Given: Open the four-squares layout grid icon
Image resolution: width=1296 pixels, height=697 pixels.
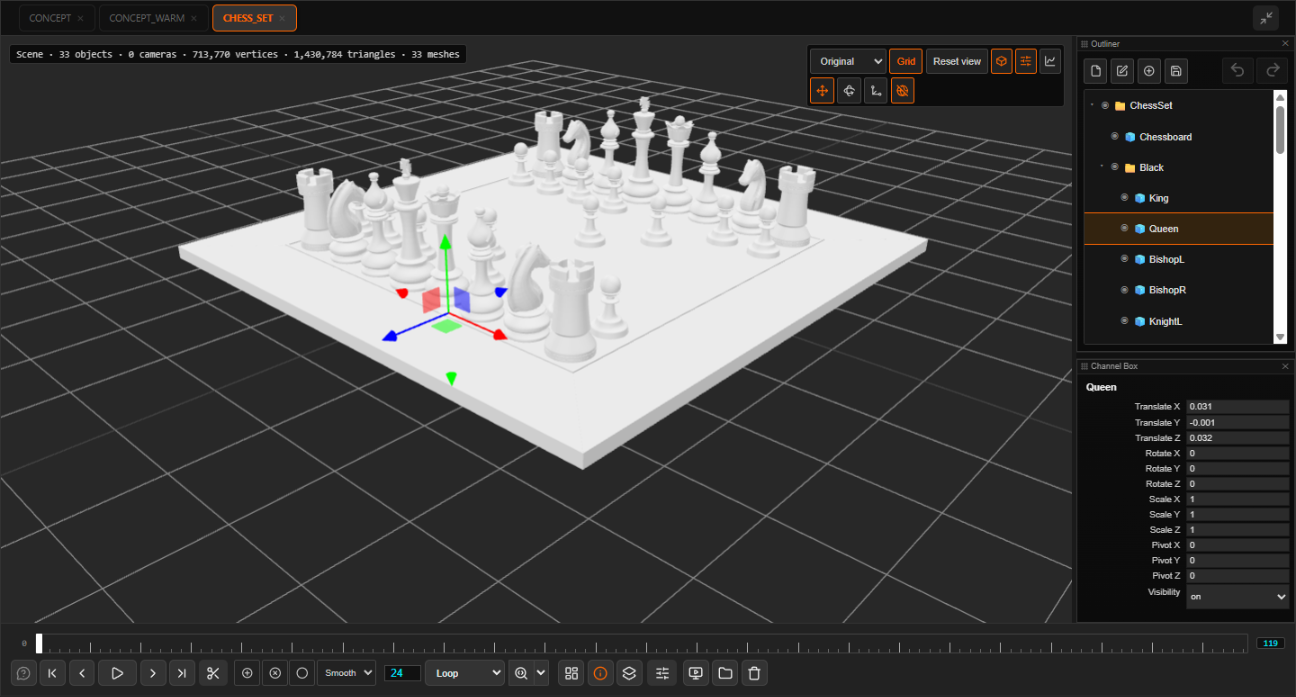Looking at the screenshot, I should point(571,673).
